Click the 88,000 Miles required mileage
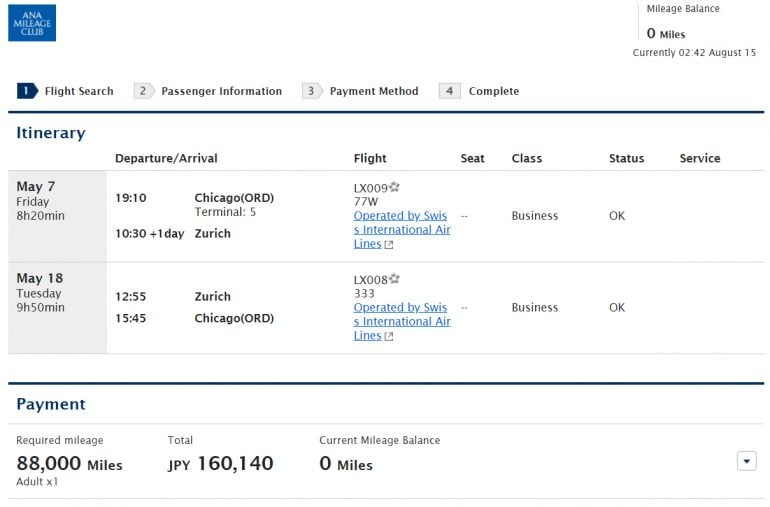Viewport: 770px width, 507px height. point(69,464)
